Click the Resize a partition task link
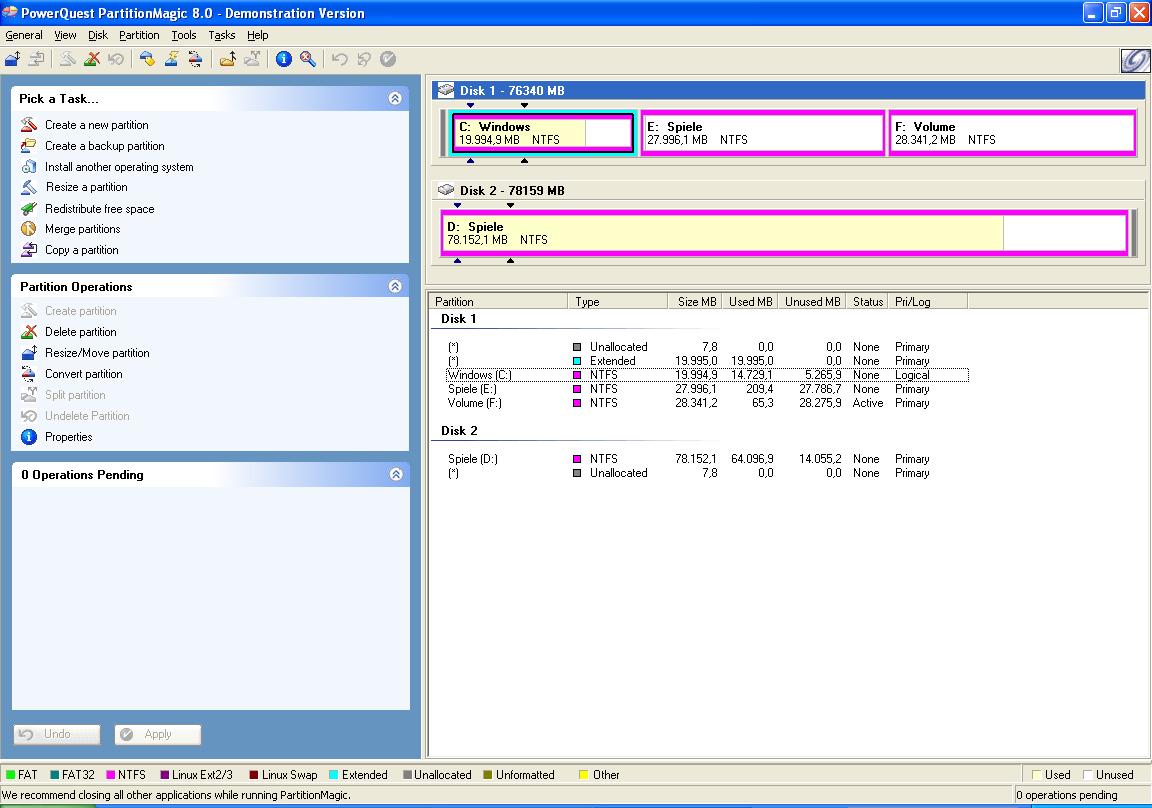Screen dimensions: 1152x808 [86, 187]
